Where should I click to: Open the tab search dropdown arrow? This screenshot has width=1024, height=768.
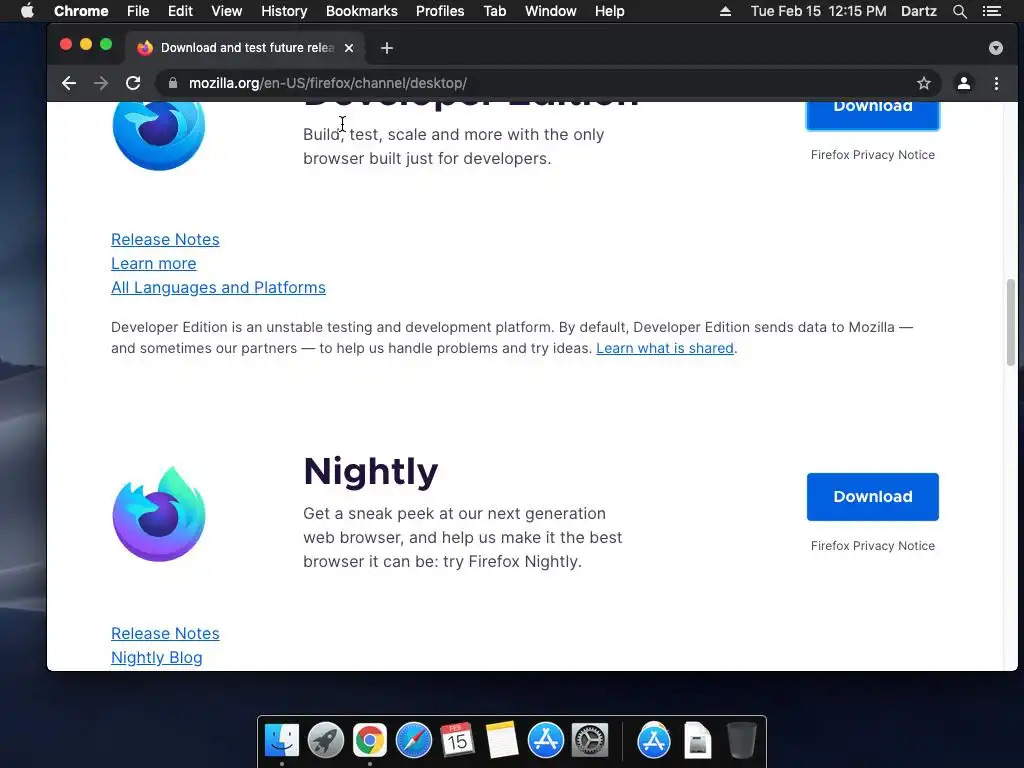995,48
